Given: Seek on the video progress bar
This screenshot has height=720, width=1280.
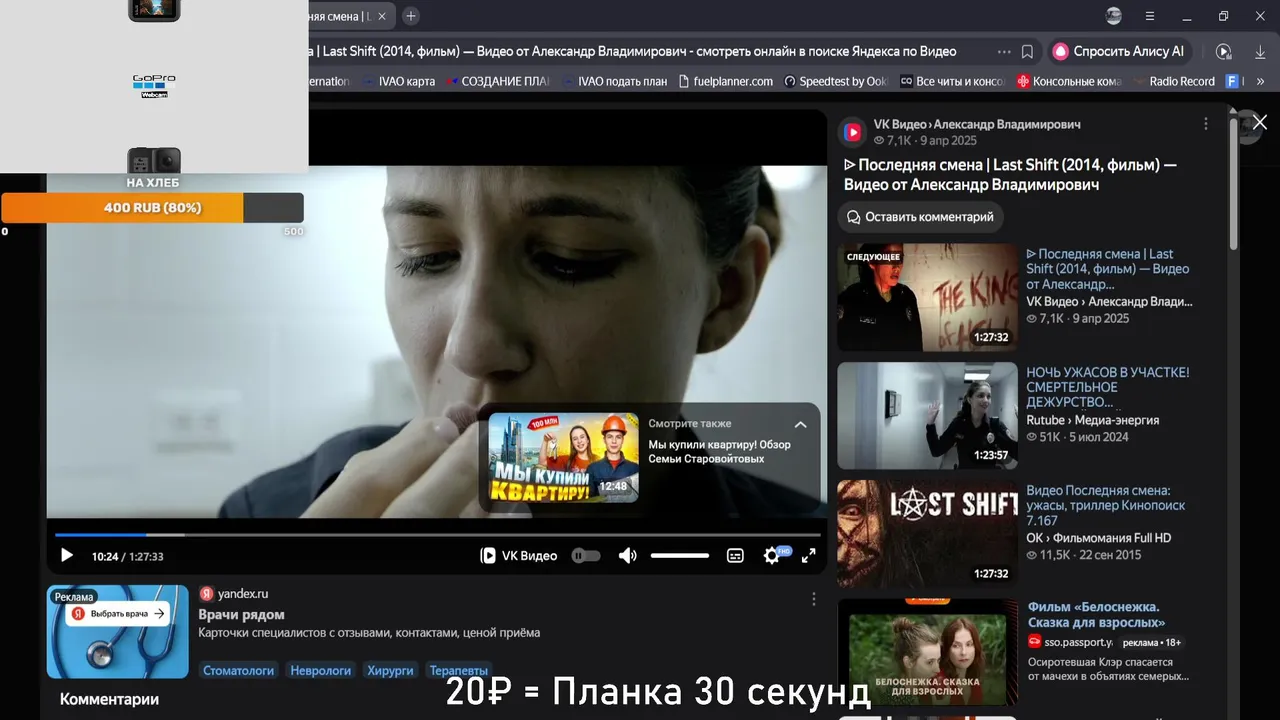Looking at the screenshot, I should (x=437, y=535).
